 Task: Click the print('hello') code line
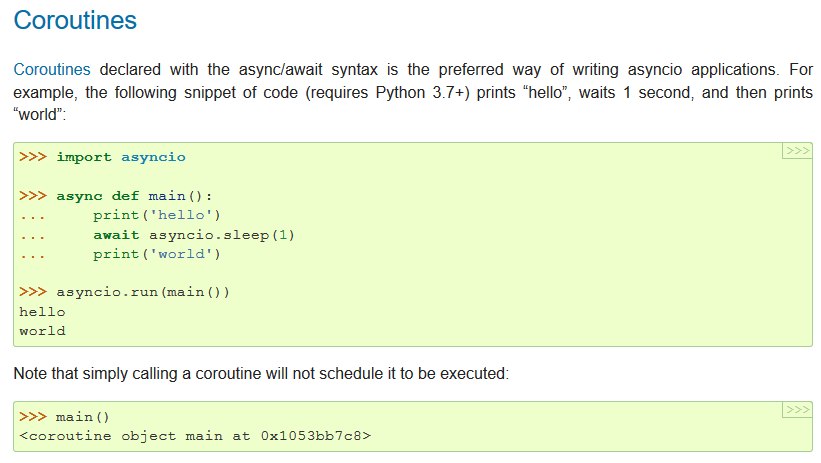tap(157, 215)
